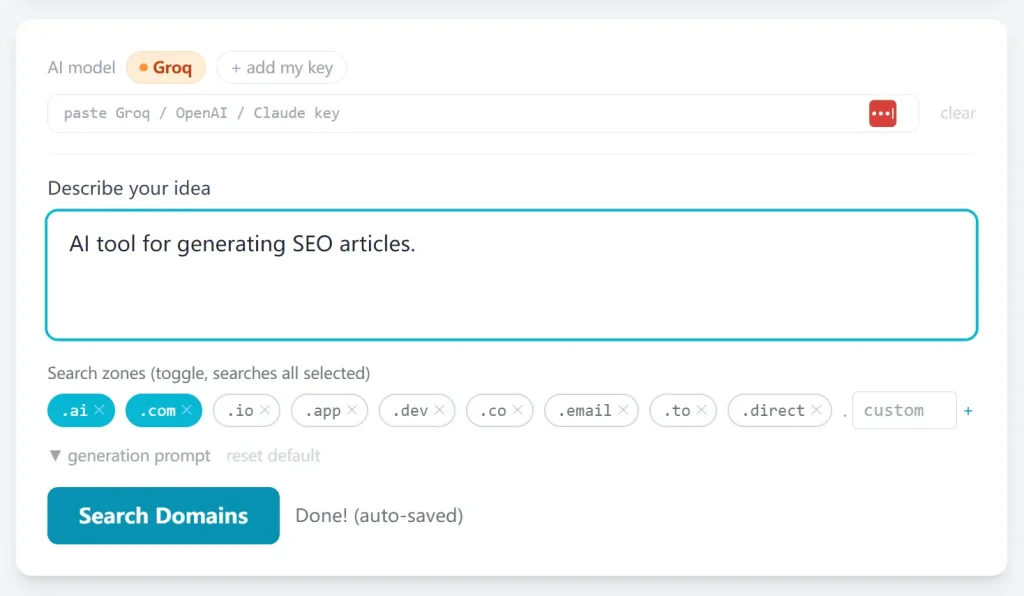Viewport: 1024px width, 596px height.
Task: Click reset default for the generation prompt
Action: (x=273, y=456)
